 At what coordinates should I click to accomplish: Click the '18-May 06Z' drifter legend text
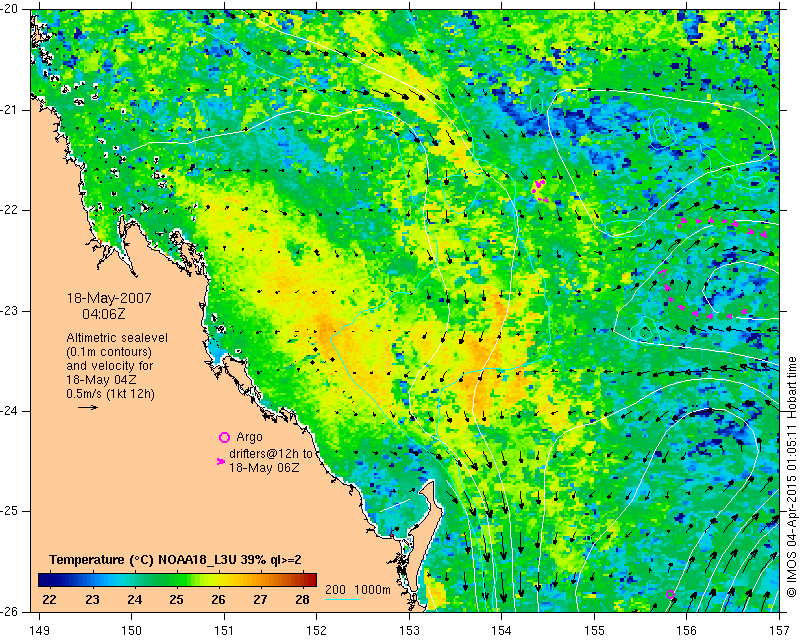pyautogui.click(x=264, y=467)
